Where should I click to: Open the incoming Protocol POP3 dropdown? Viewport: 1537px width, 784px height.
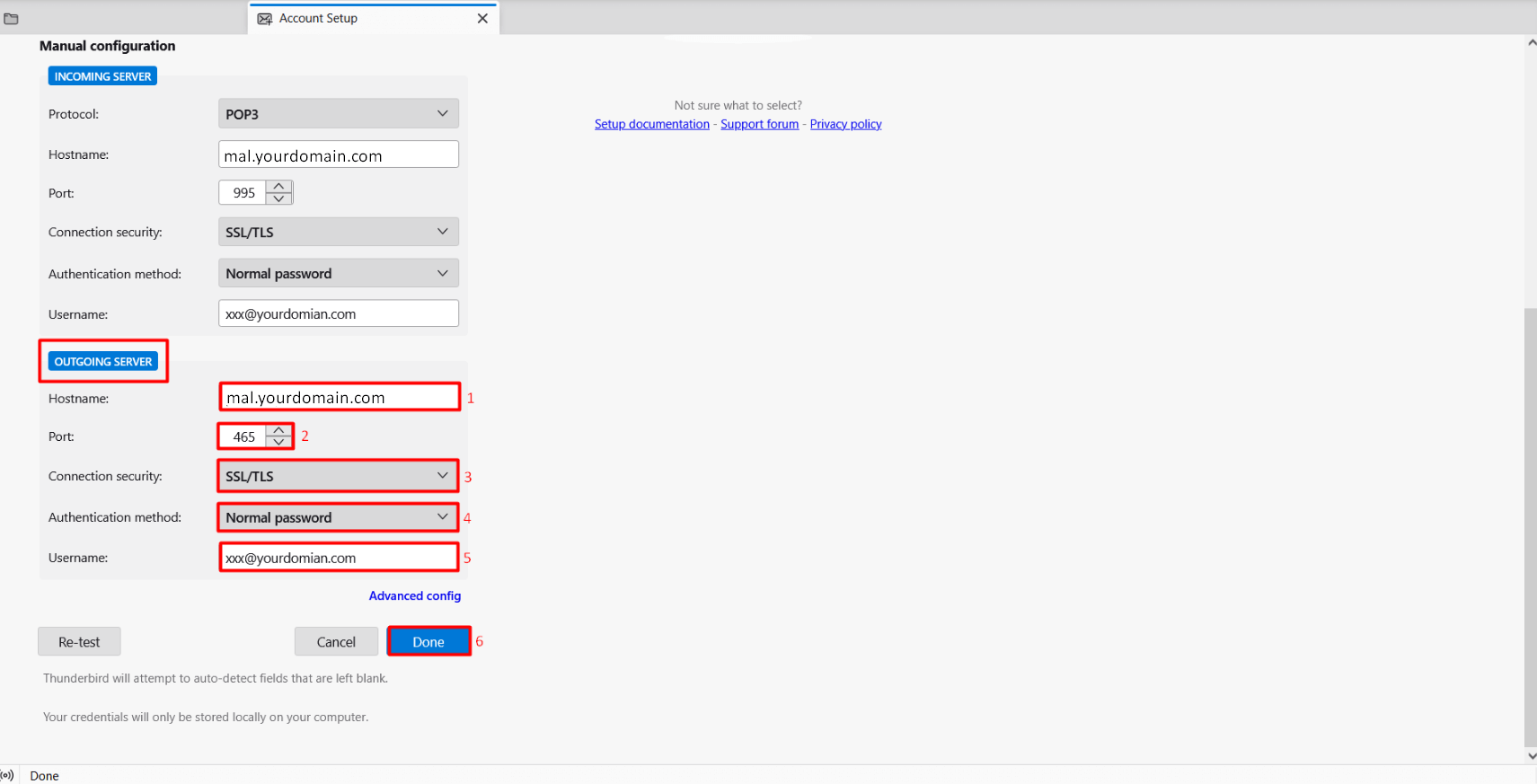[x=338, y=114]
